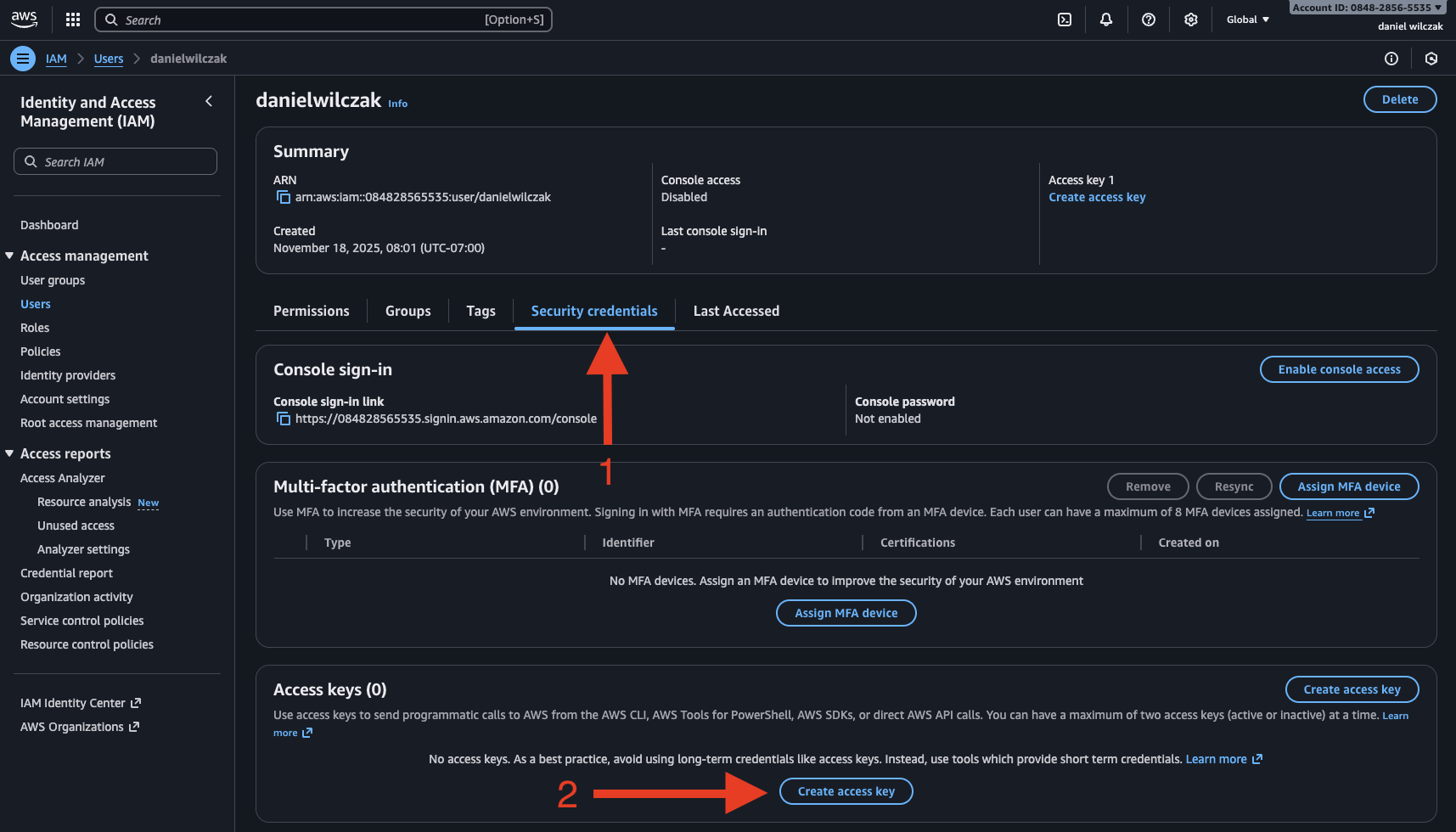Toggle the hamburger navigation menu button
The height and width of the screenshot is (832, 1456).
click(x=23, y=59)
